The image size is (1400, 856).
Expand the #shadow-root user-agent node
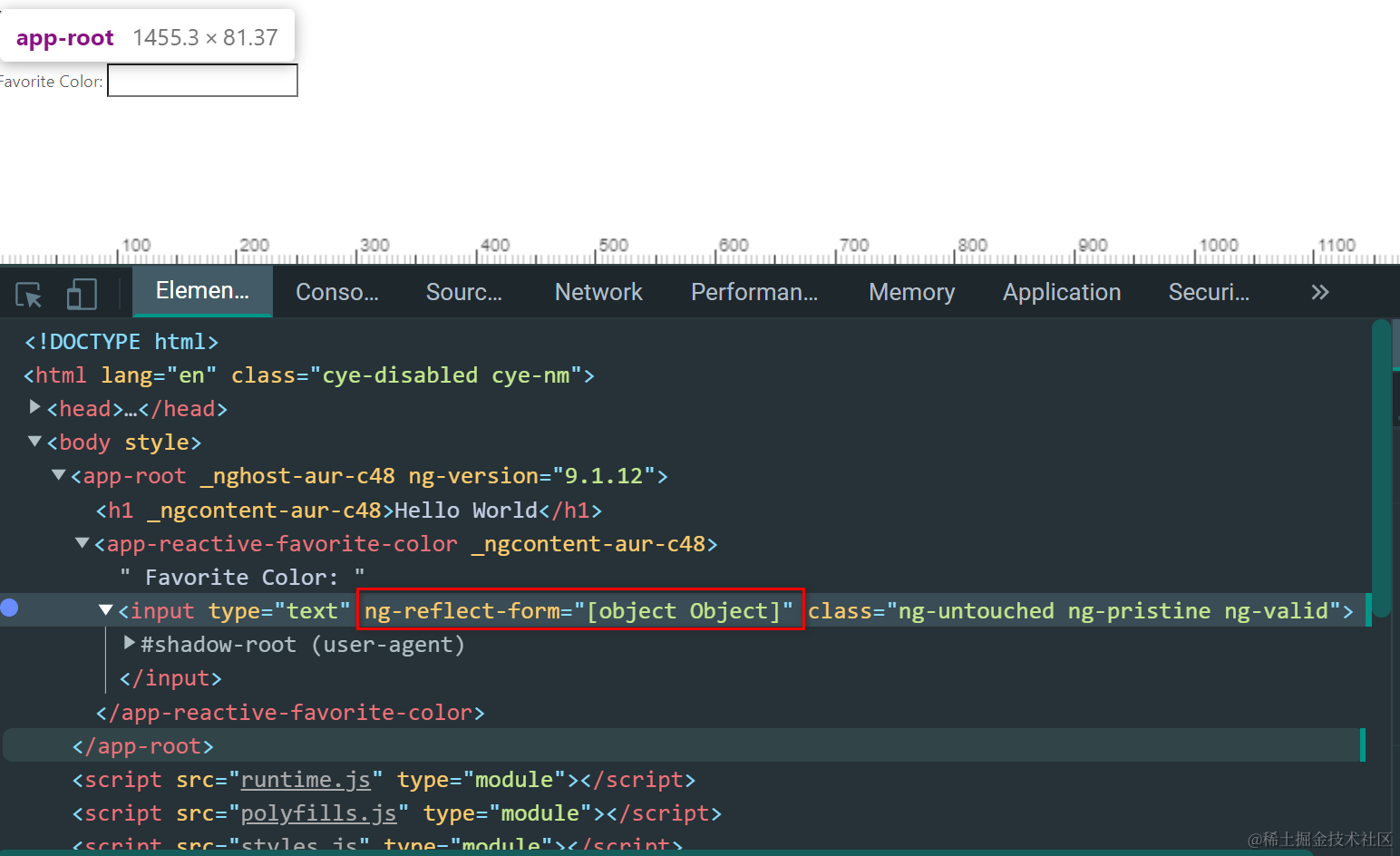point(130,643)
